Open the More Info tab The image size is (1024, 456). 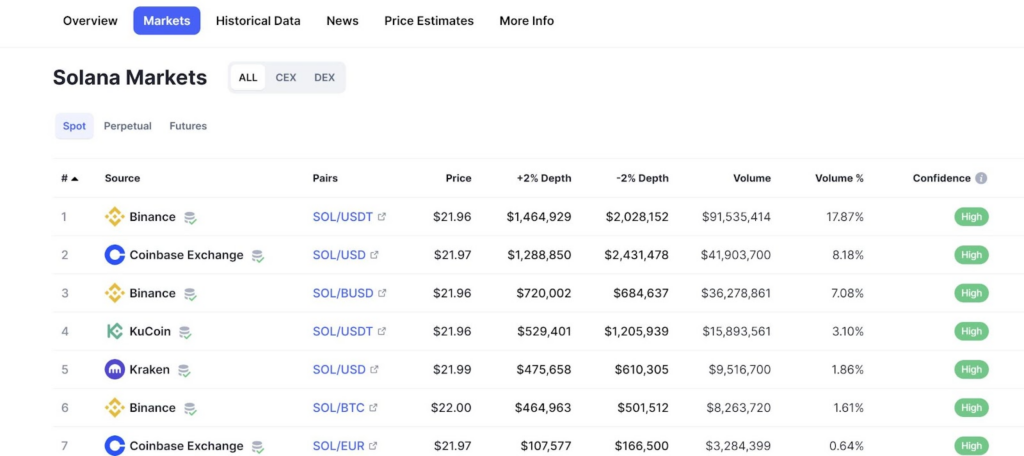point(526,21)
